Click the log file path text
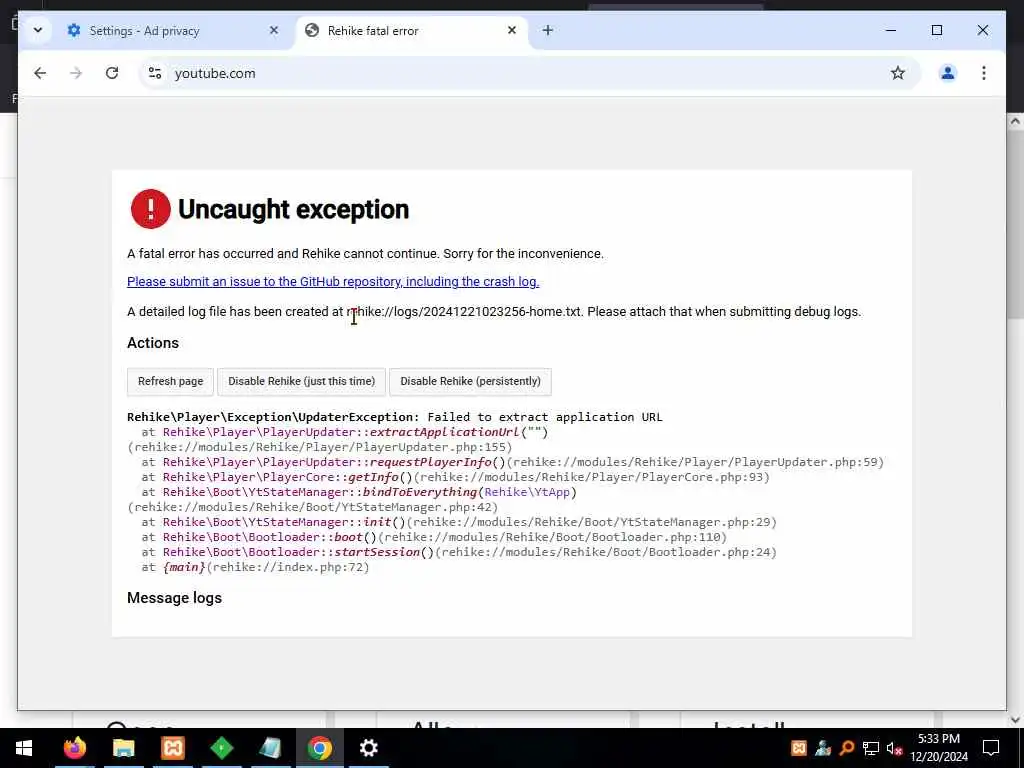The image size is (1024, 768). (x=464, y=312)
